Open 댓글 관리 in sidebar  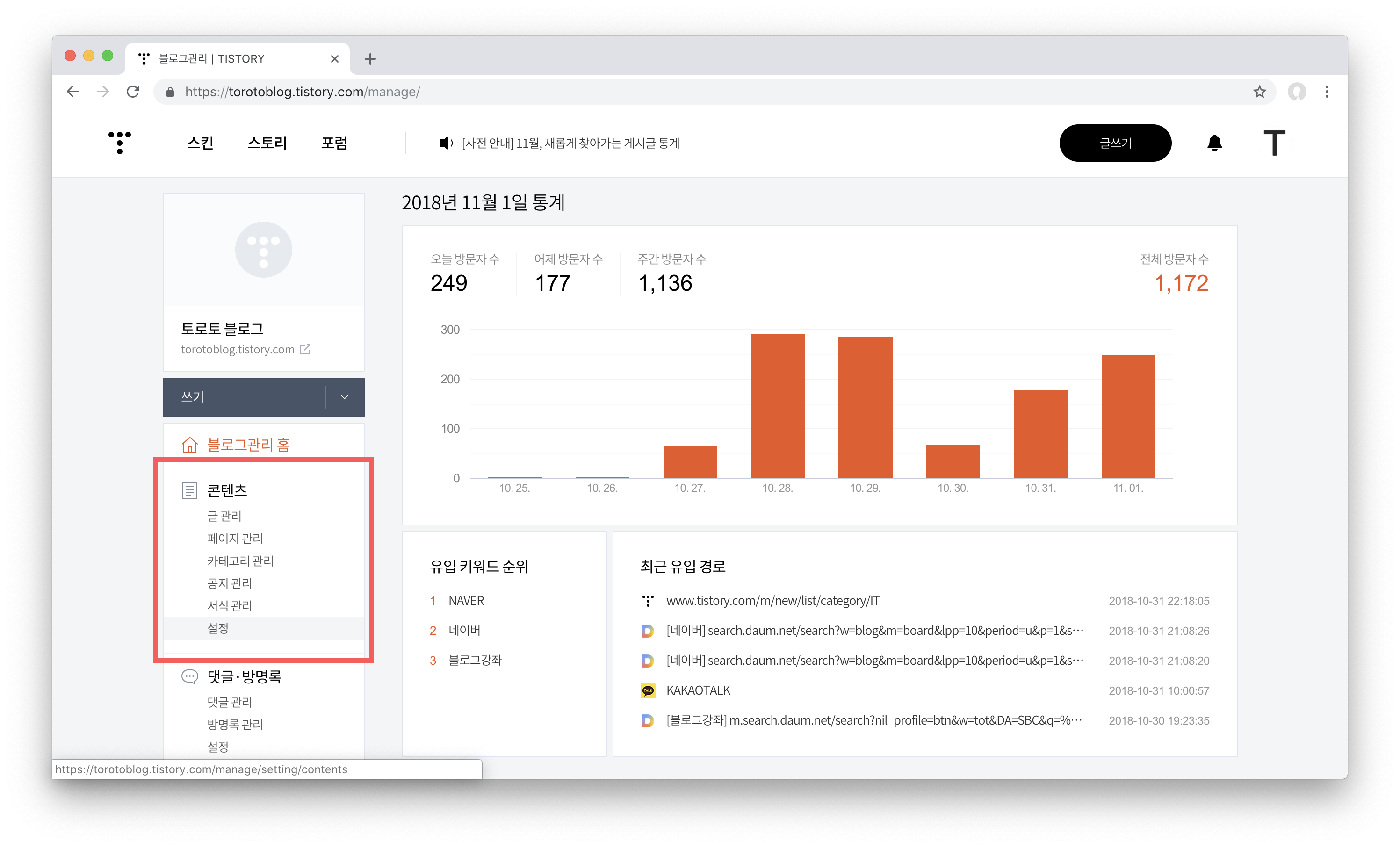(x=229, y=702)
